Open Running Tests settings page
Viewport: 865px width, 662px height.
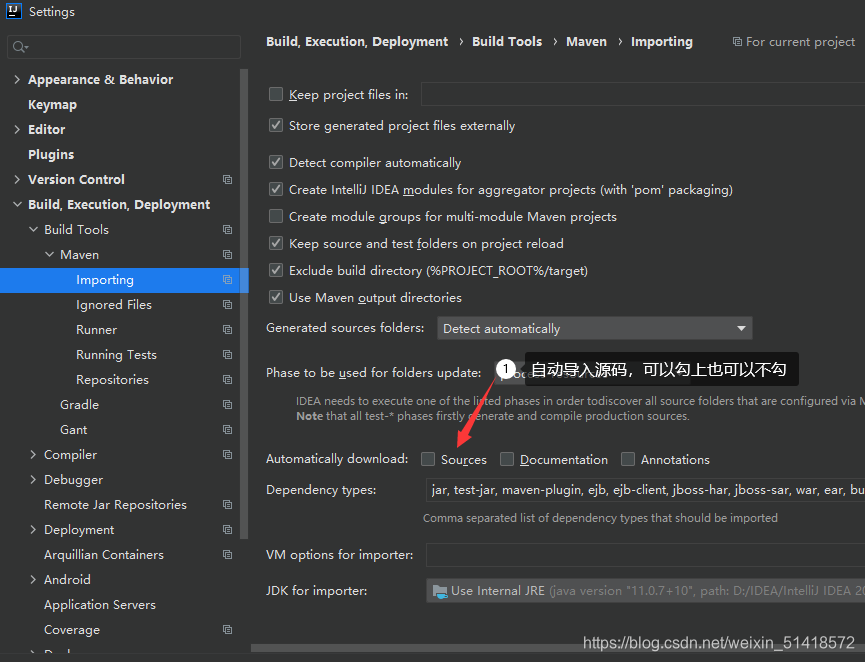click(x=116, y=355)
